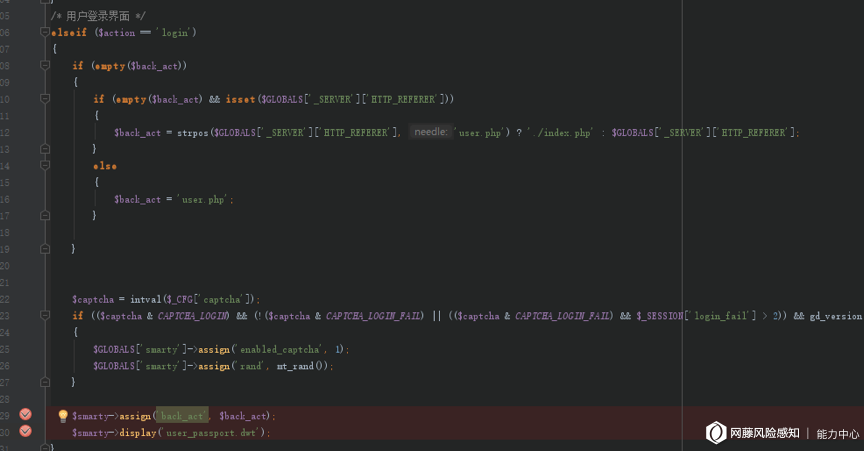864x451 pixels.
Task: Click the 'user_passport.dwt' template name
Action: [x=210, y=433]
